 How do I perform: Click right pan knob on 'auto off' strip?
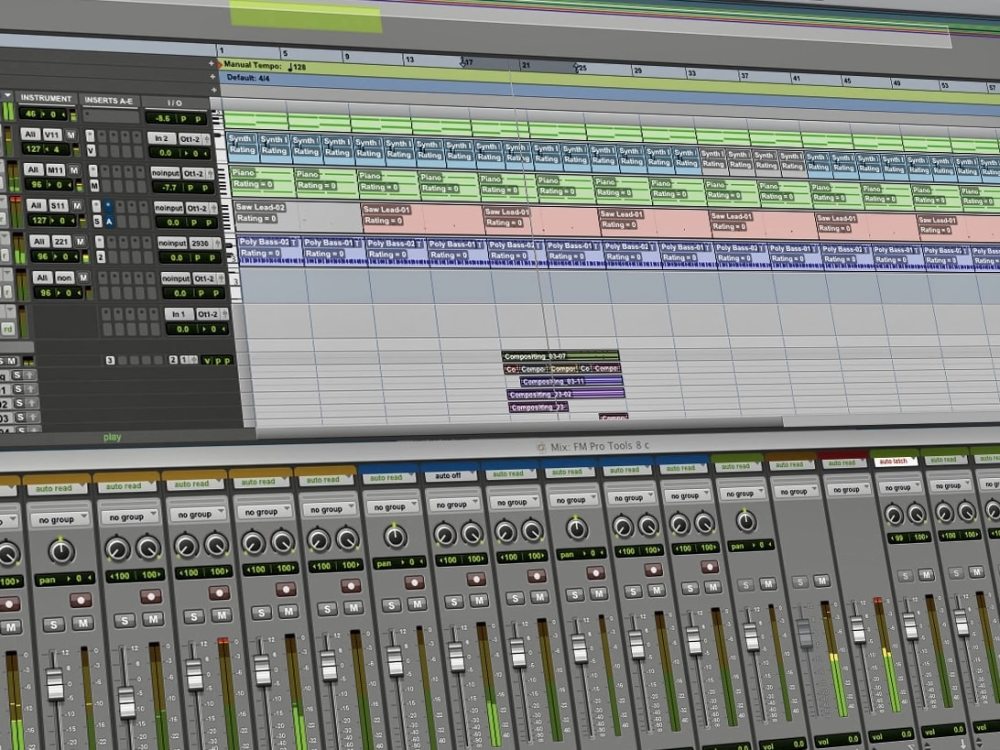tap(472, 533)
